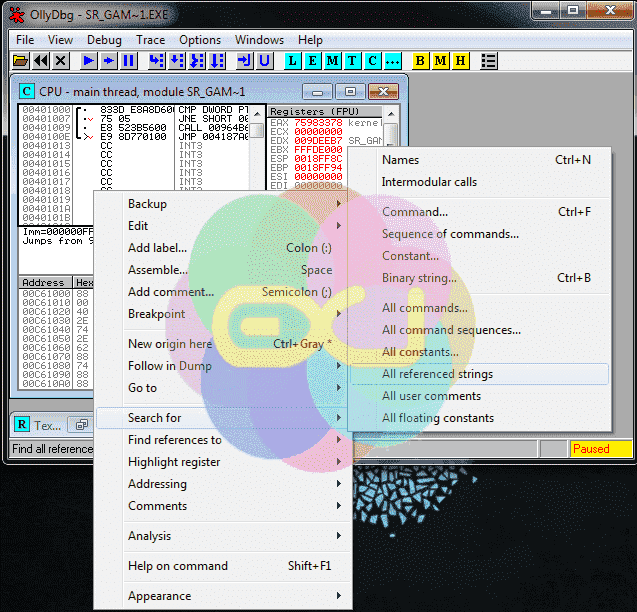Choose All floating constants
The image size is (637, 612).
pyautogui.click(x=480, y=418)
